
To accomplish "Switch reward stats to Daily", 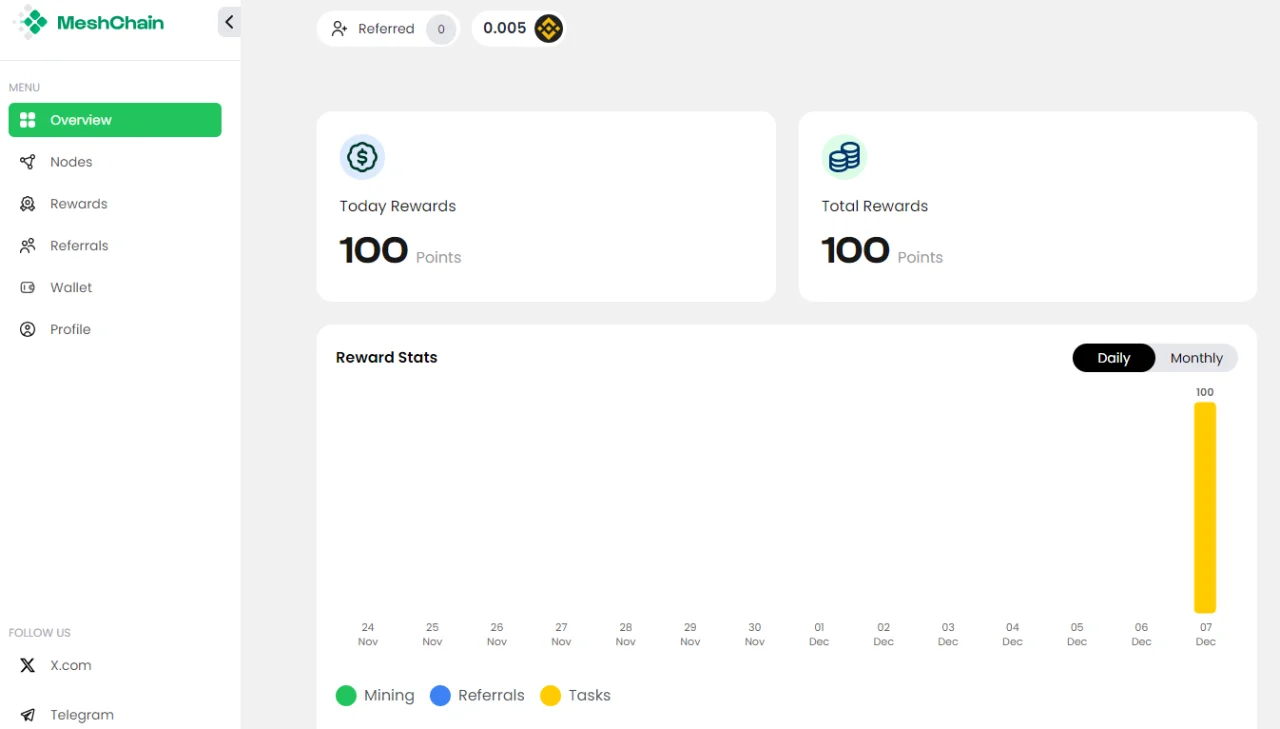I will [1114, 358].
